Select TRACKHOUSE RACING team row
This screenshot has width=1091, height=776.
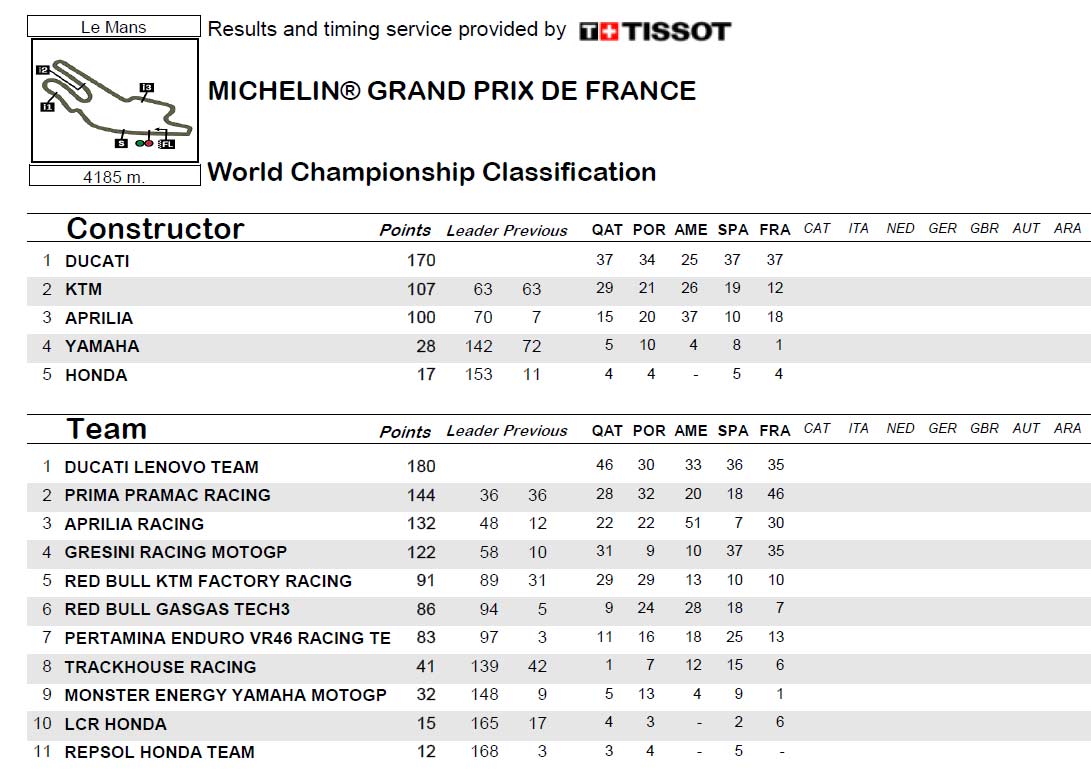[559, 666]
